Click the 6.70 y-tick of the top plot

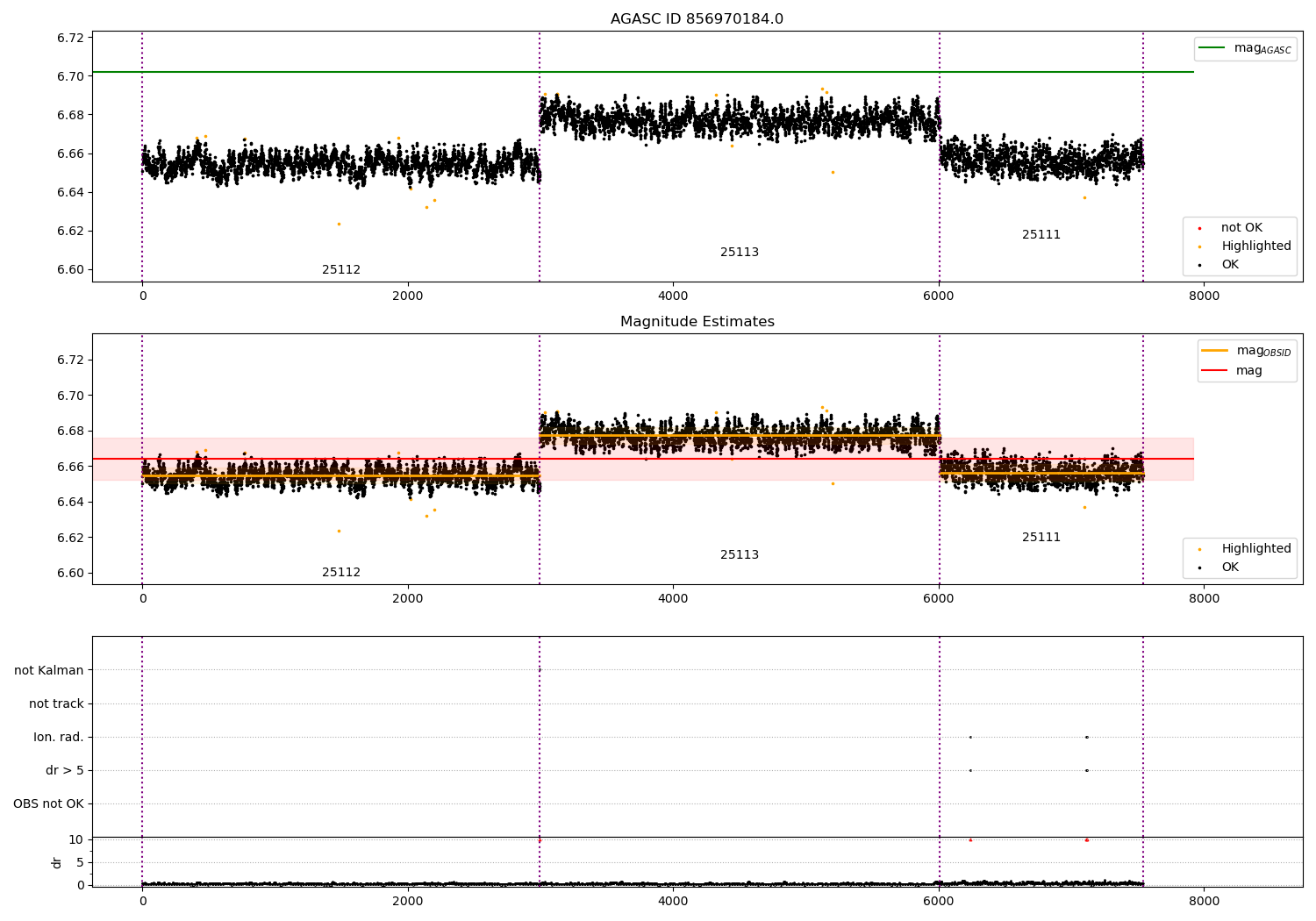click(70, 77)
